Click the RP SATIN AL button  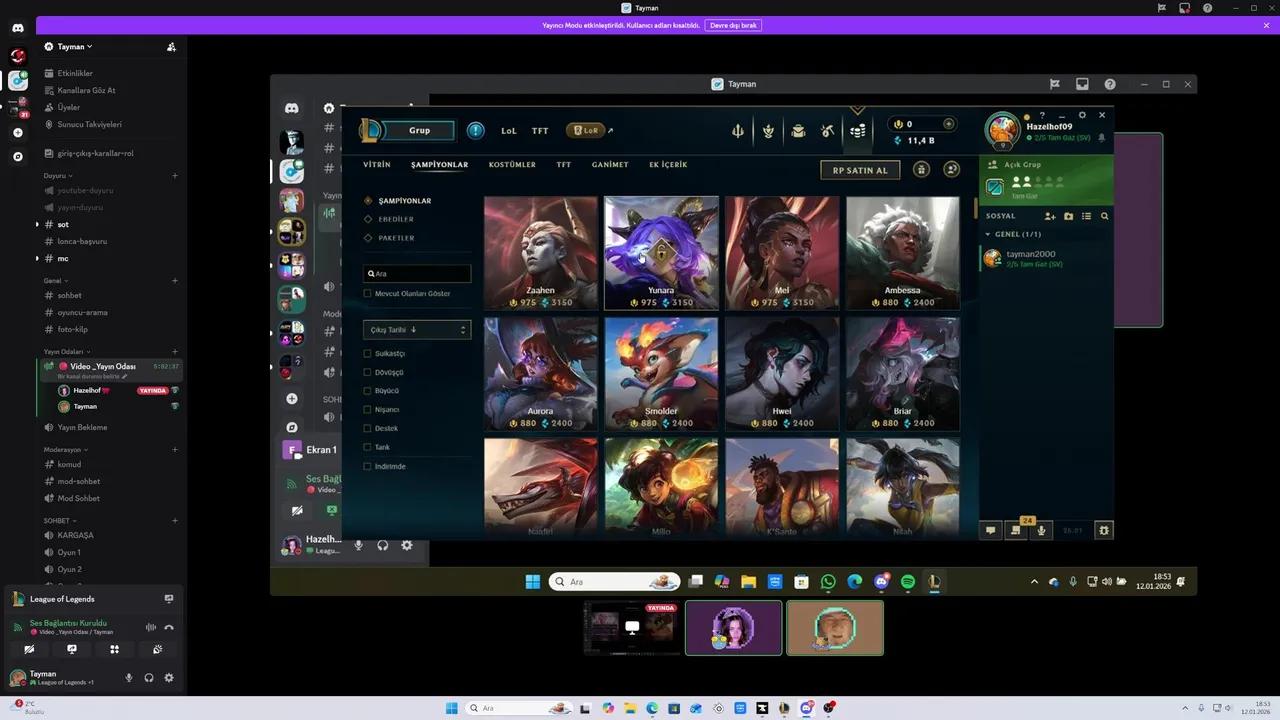click(859, 170)
